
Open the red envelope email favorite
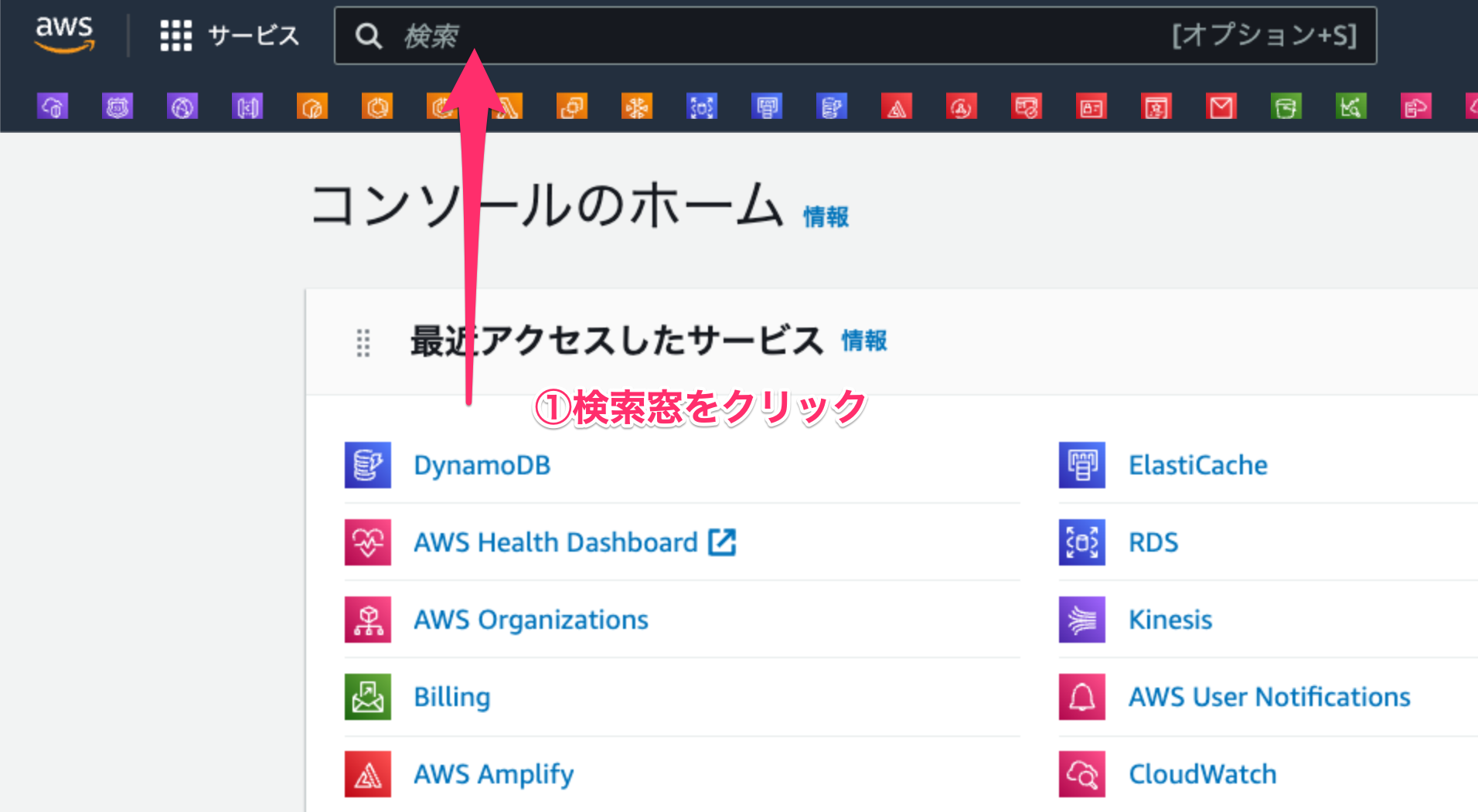pyautogui.click(x=1221, y=107)
